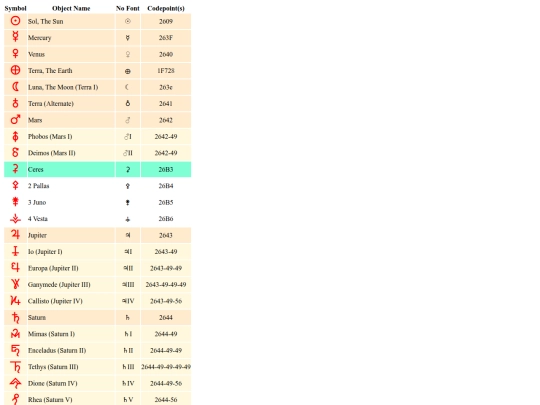Image resolution: width=540 pixels, height=405 pixels.
Task: Click the red Tethys symbol
Action: [15, 367]
